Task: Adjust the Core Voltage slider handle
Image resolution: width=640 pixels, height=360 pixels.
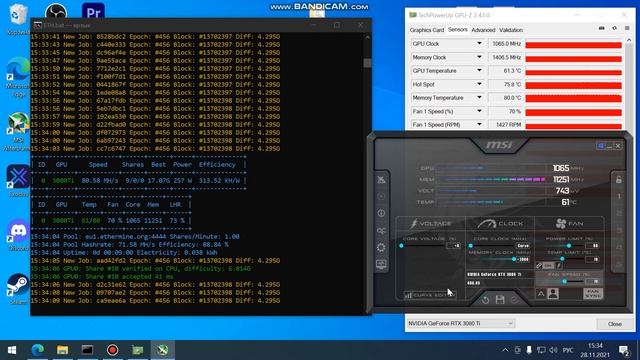Action: (402, 246)
